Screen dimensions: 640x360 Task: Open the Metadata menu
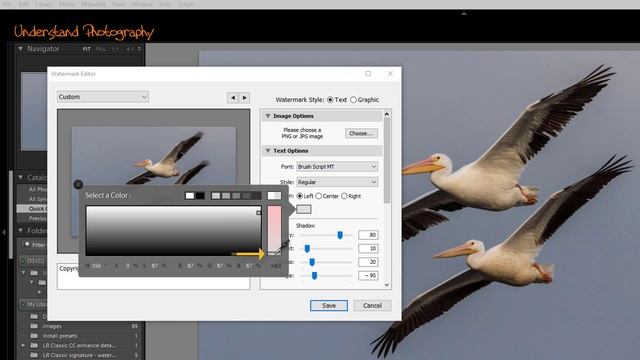(x=93, y=4)
